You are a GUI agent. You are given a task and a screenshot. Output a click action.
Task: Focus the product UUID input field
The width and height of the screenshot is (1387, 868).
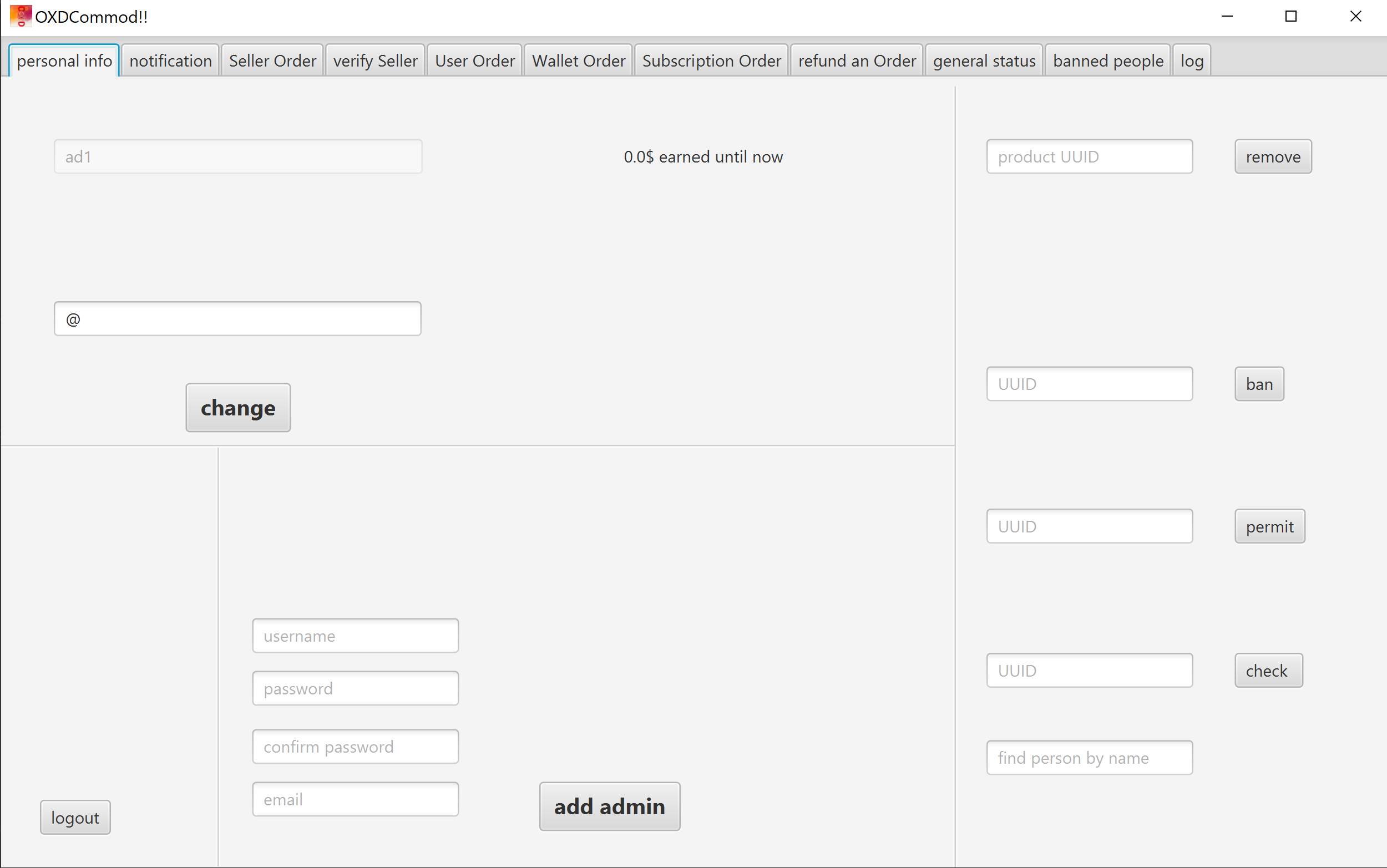pyautogui.click(x=1089, y=157)
